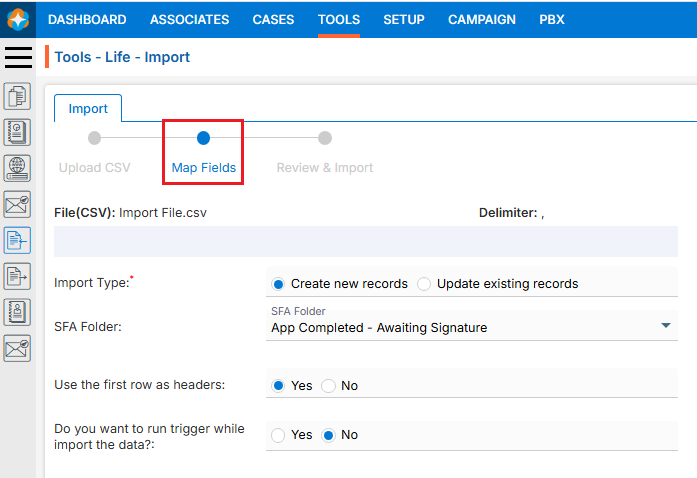This screenshot has width=697, height=478.
Task: Expand the SFA Folder dropdown arrow
Action: point(666,326)
